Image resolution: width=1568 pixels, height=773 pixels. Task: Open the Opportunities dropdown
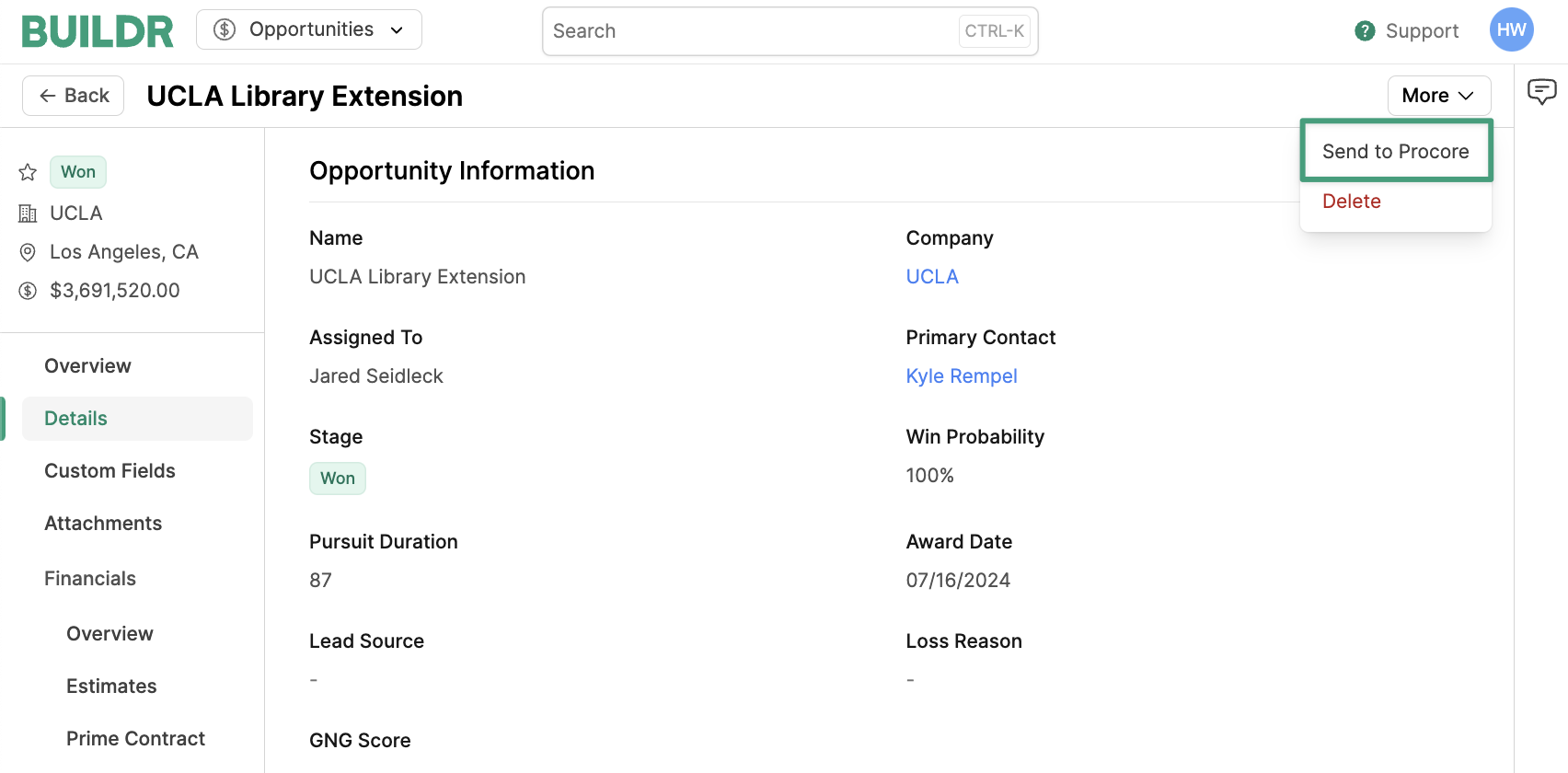309,29
